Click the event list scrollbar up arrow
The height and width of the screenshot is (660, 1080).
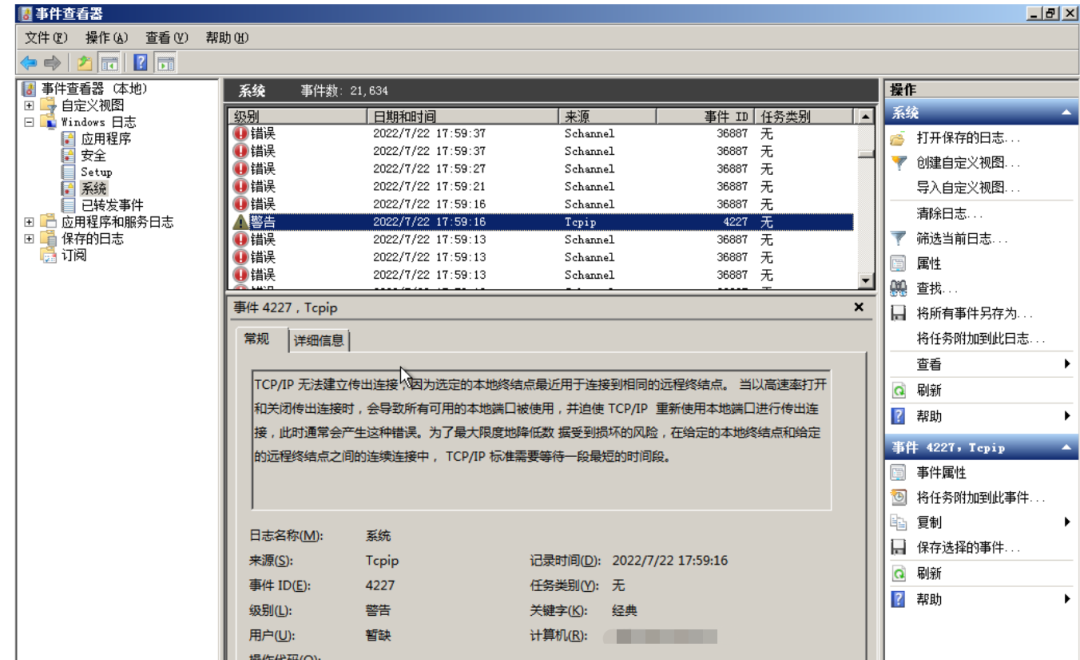(x=866, y=116)
